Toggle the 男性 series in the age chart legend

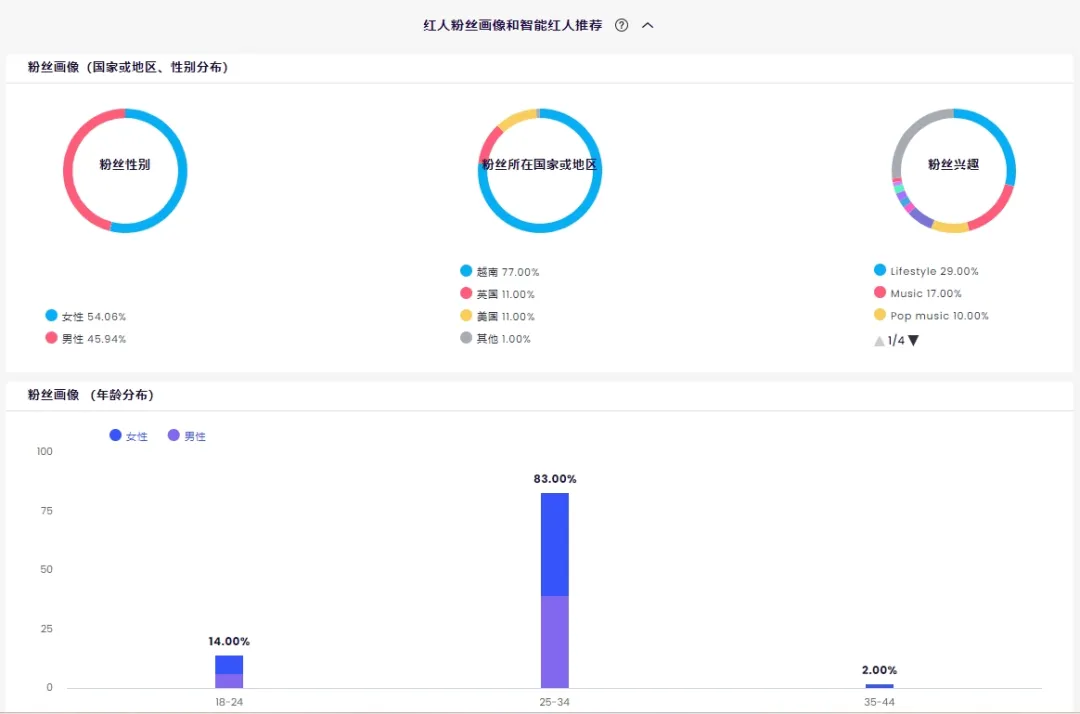coord(186,435)
